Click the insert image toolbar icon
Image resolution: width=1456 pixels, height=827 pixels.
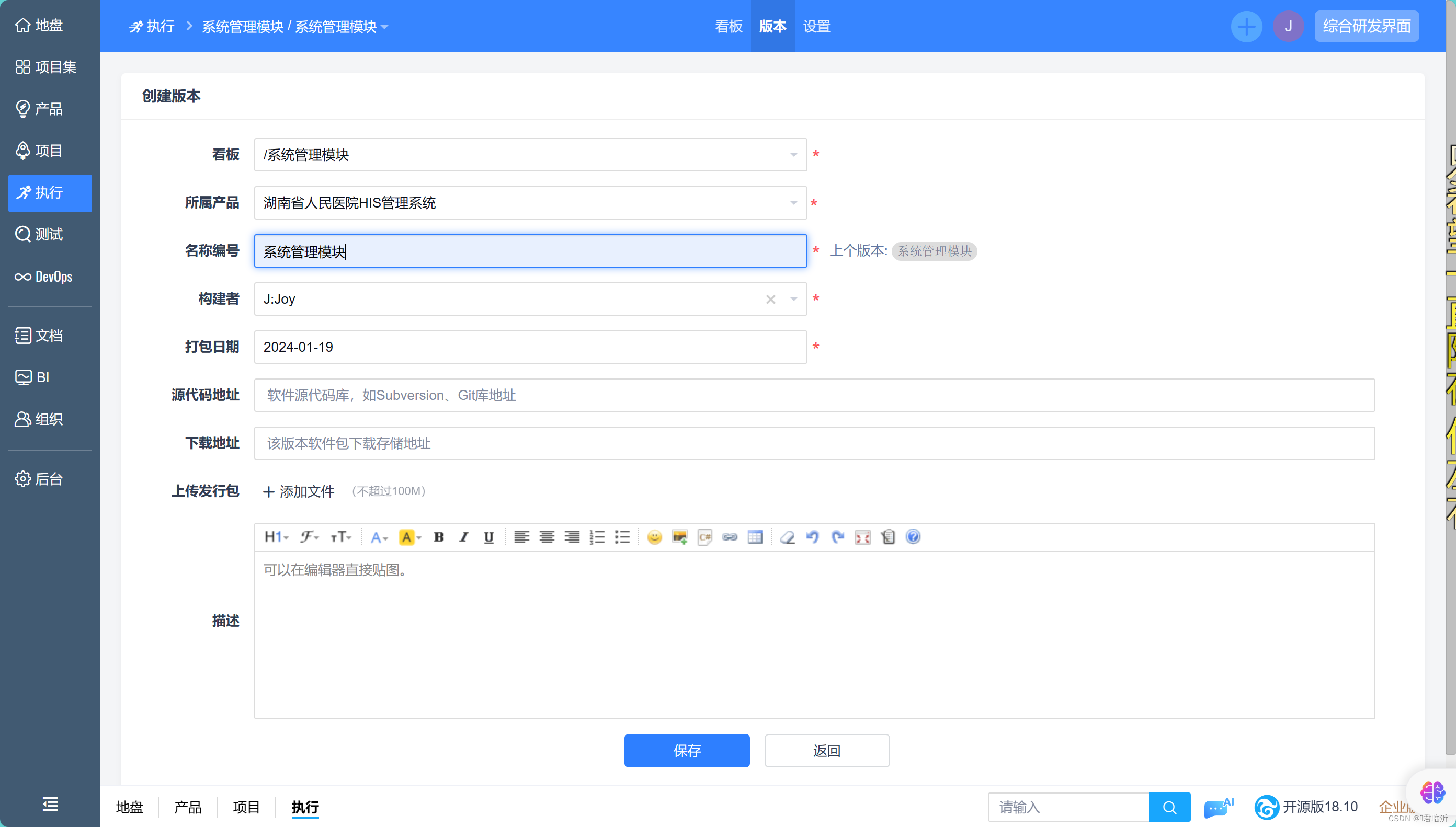(679, 537)
